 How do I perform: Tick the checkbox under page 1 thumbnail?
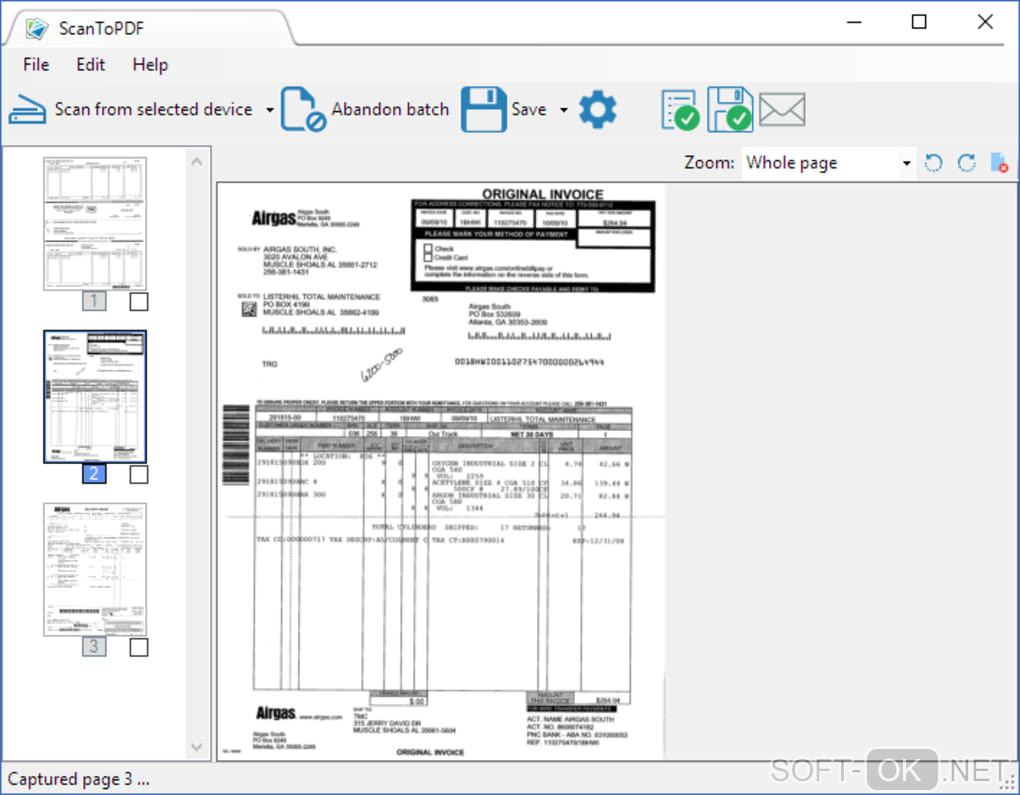pos(139,301)
